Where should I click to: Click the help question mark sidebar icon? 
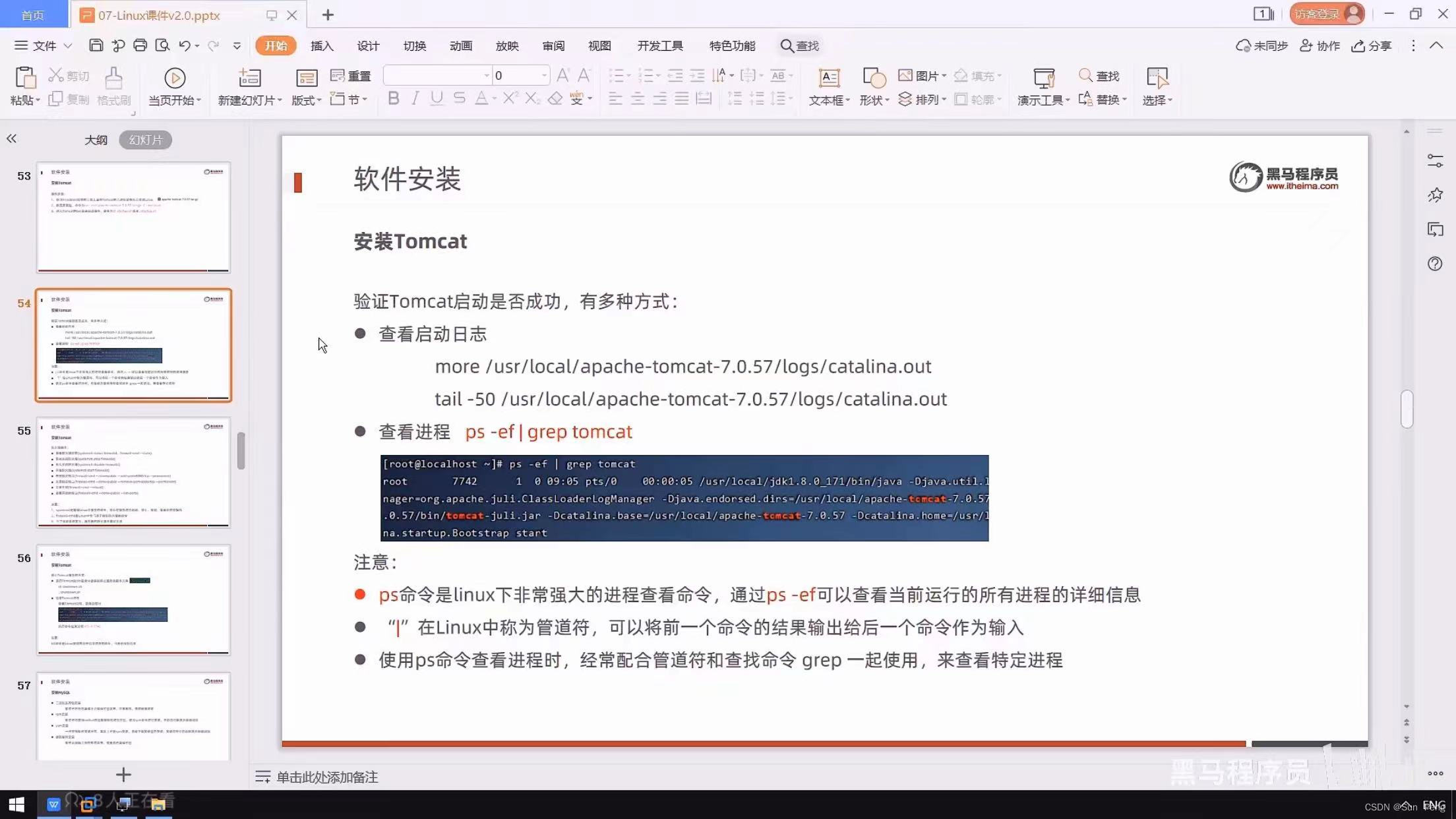(1435, 264)
